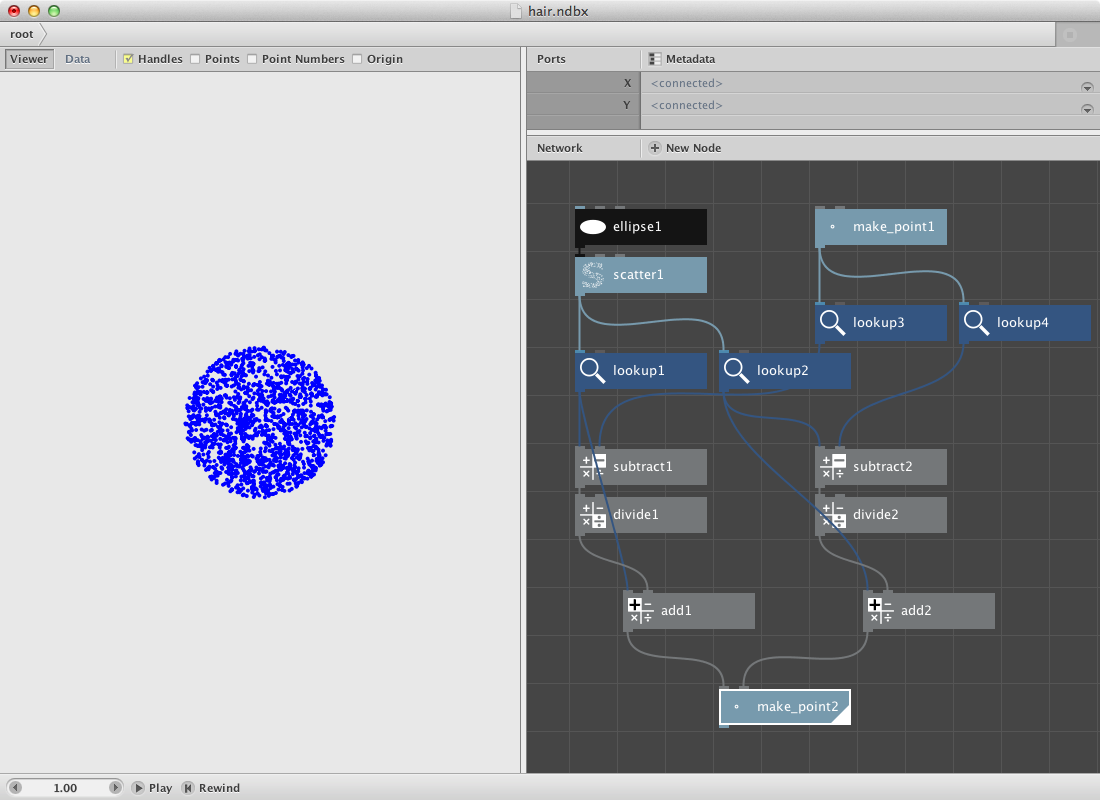Toggle the Point Numbers checkbox
Image resolution: width=1100 pixels, height=800 pixels.
(x=252, y=59)
